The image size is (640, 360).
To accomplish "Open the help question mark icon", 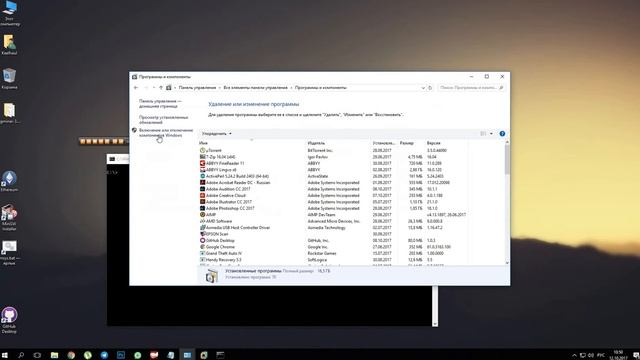I will tap(502, 133).
